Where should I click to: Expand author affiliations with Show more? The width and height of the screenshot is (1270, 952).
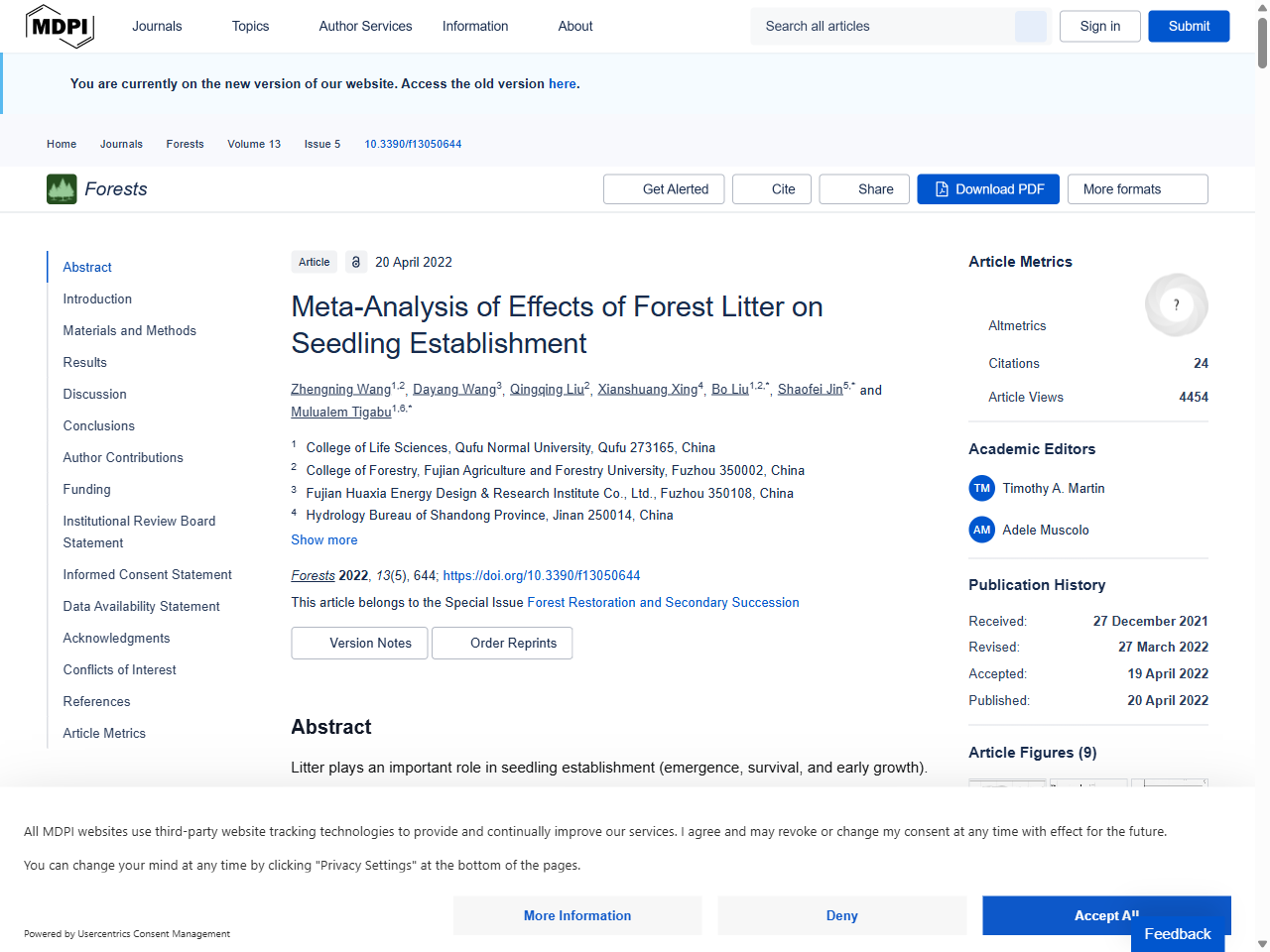click(x=323, y=539)
